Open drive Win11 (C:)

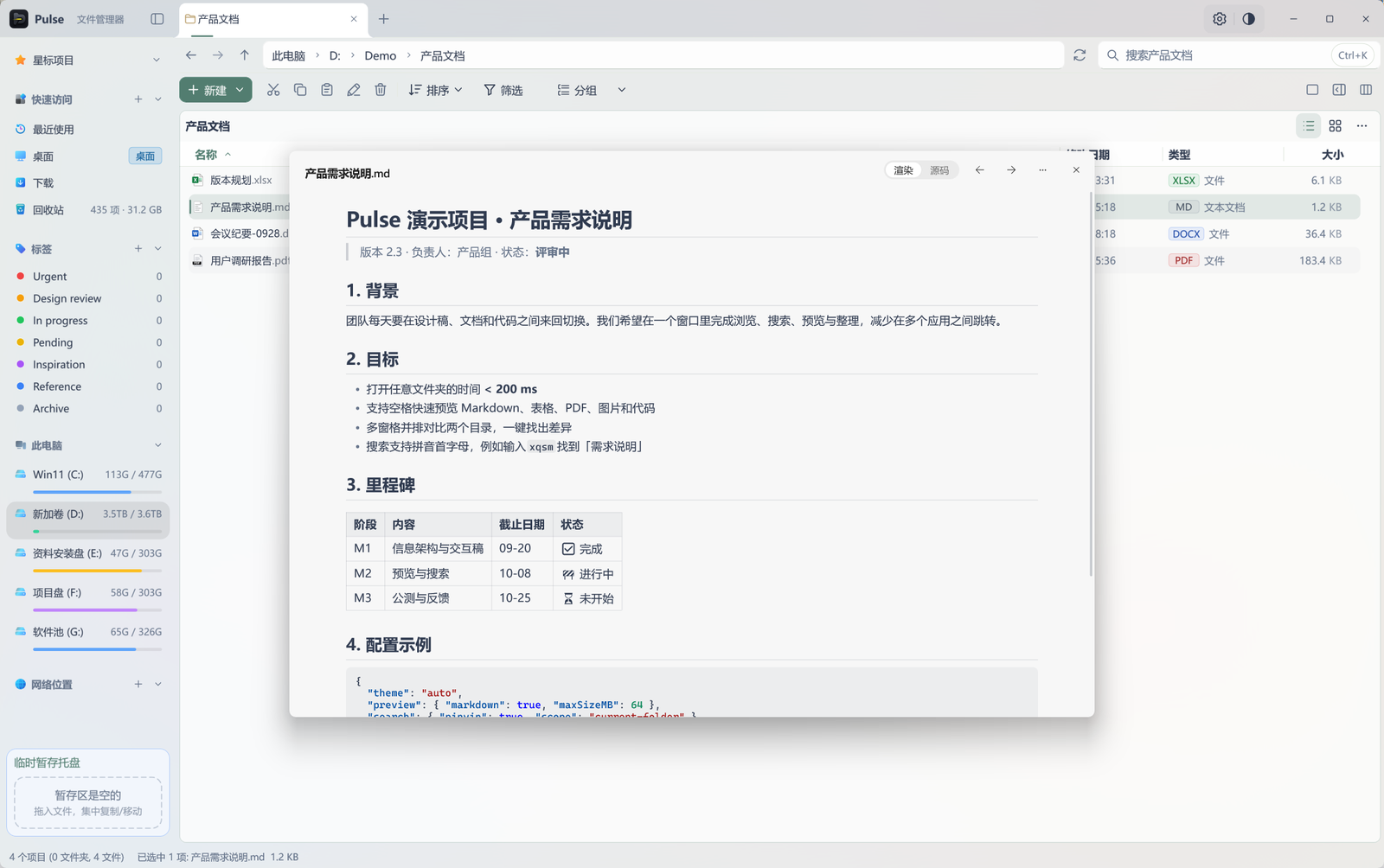point(88,480)
